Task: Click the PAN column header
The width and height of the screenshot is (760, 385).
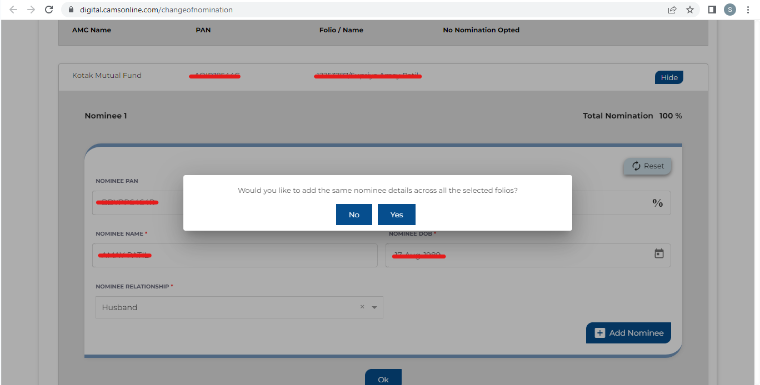Action: (x=203, y=30)
